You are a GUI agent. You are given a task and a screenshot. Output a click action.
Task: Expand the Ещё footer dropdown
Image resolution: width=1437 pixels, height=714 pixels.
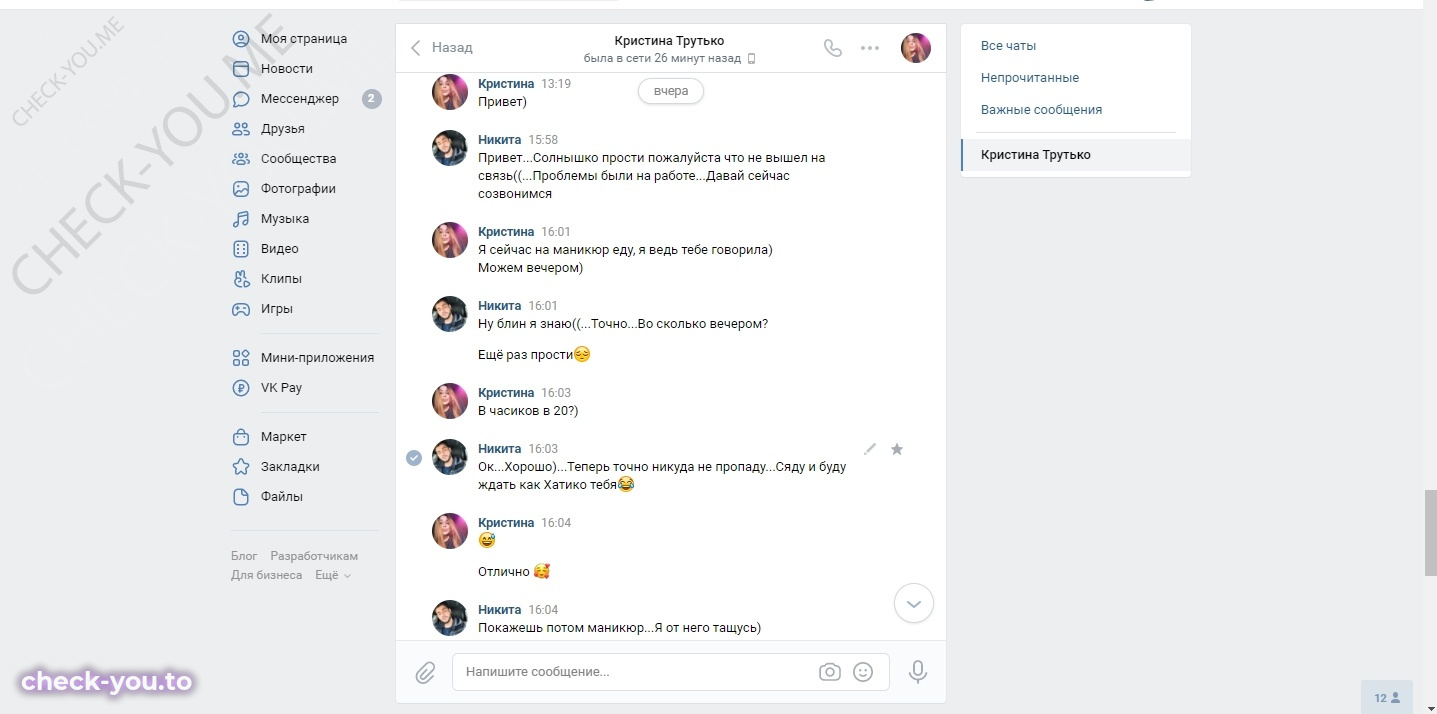(333, 575)
